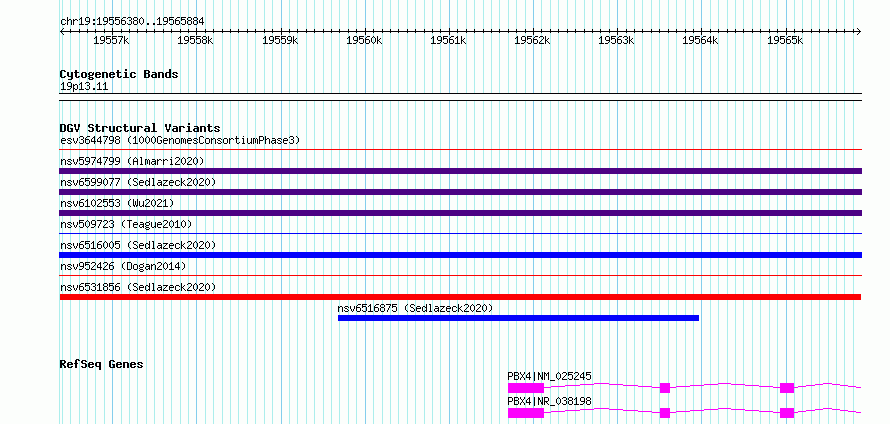This screenshot has height=424, width=890.
Task: Open variant nsv6531856 (Sedlazeck2020) label
Action: click(x=138, y=287)
